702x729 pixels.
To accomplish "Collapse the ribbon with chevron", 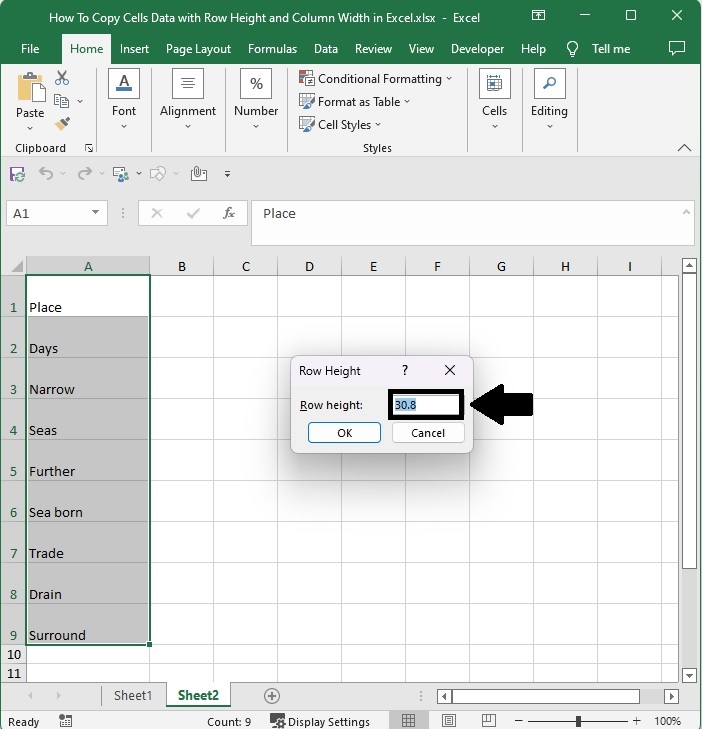I will [684, 148].
